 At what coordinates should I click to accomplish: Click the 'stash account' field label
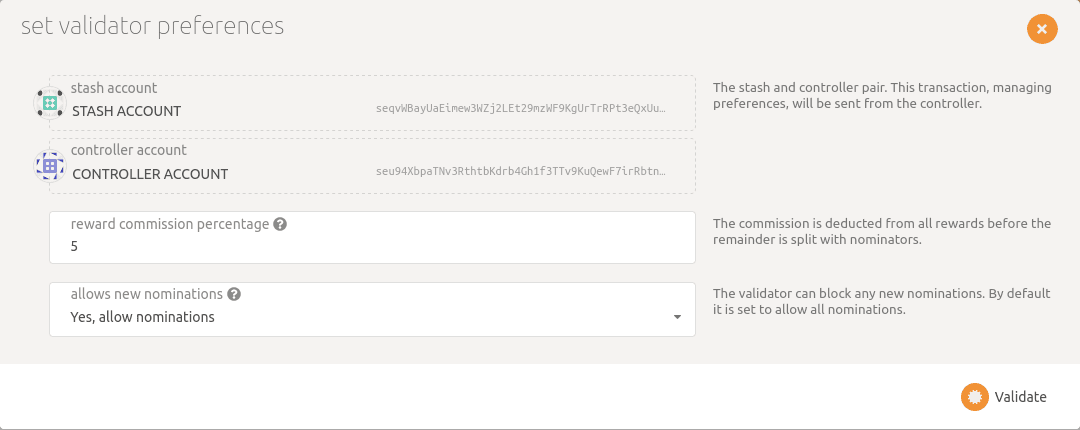[114, 88]
